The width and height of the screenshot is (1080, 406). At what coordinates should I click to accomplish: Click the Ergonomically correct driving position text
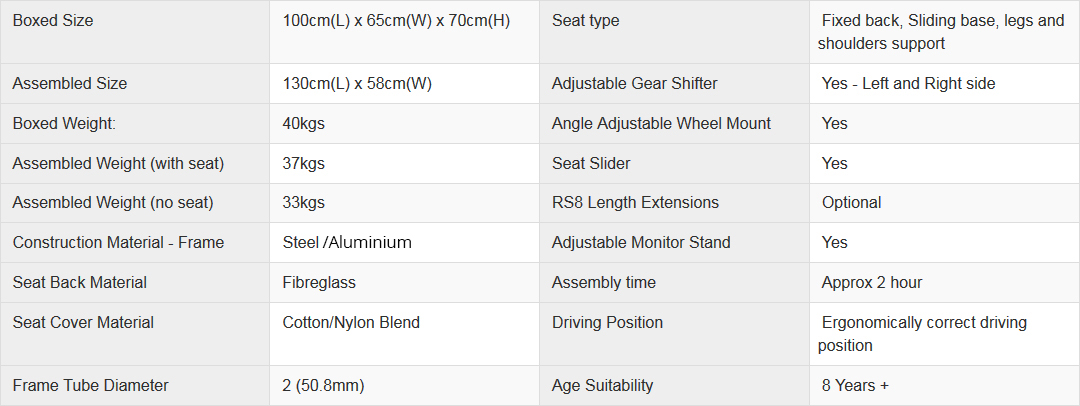tap(922, 334)
